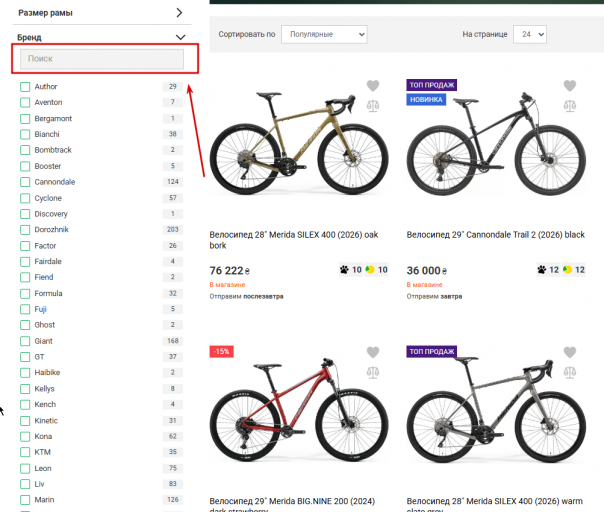The height and width of the screenshot is (512, 604).
Task: Click price 76 222 of Merida SILEX
Action: tap(229, 271)
